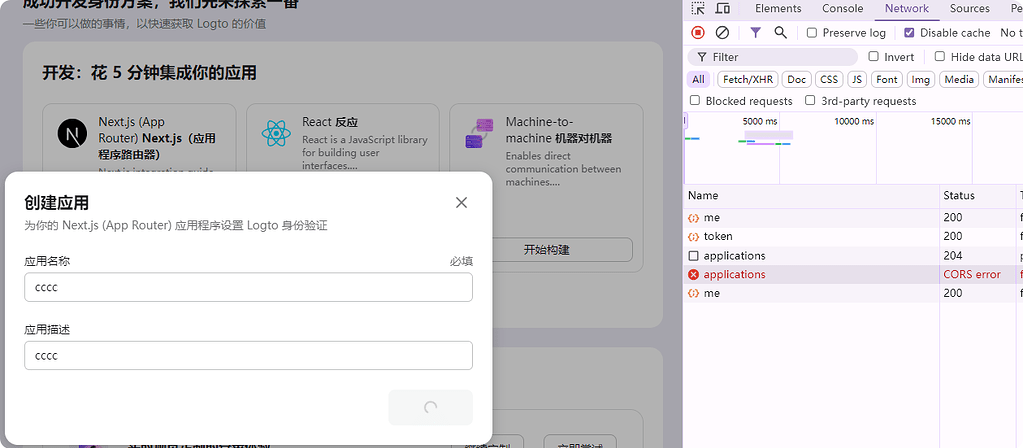Enable Preserve log checkbox
The width and height of the screenshot is (1023, 448).
point(812,33)
